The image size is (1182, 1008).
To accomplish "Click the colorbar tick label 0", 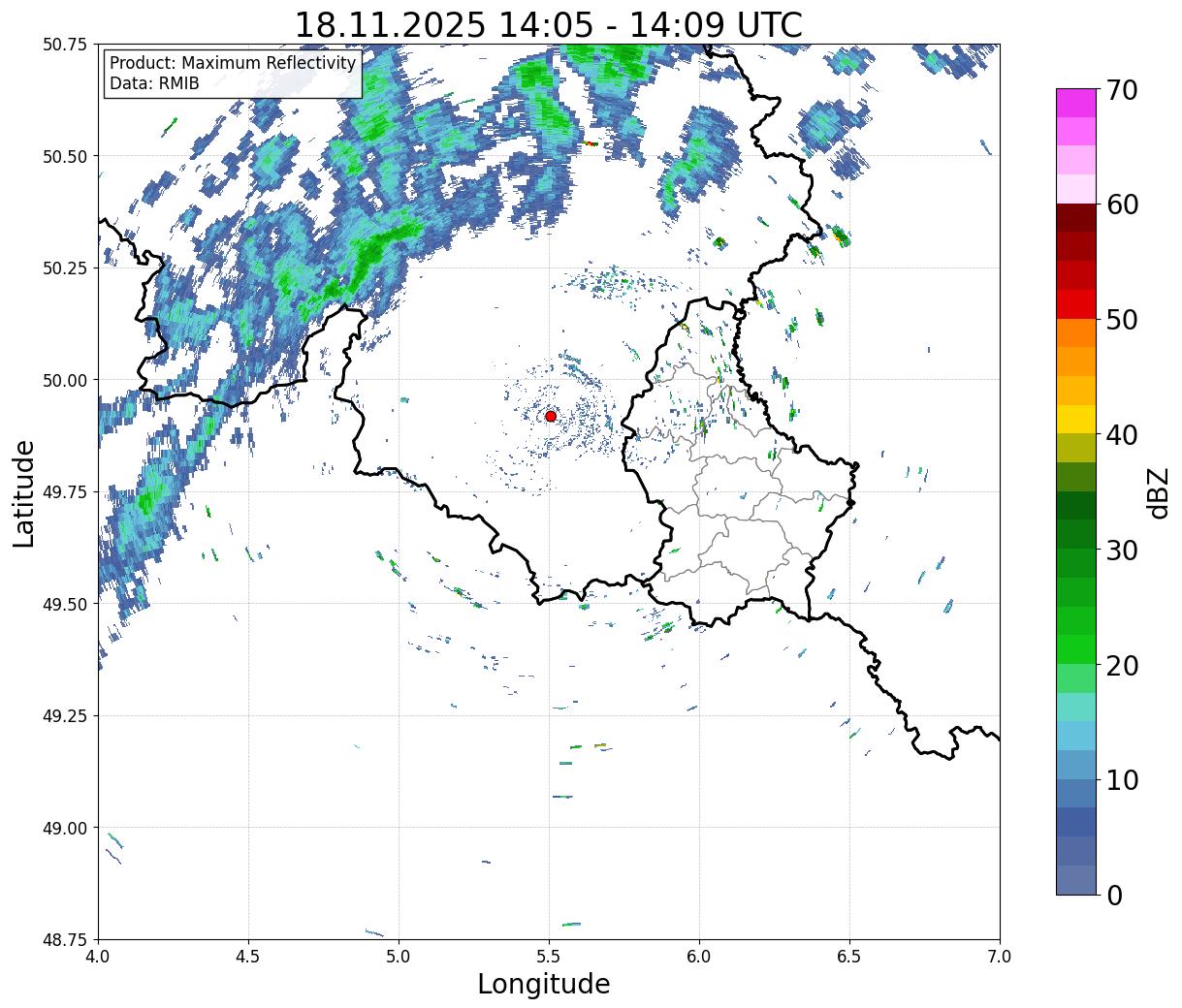I will [x=1113, y=896].
